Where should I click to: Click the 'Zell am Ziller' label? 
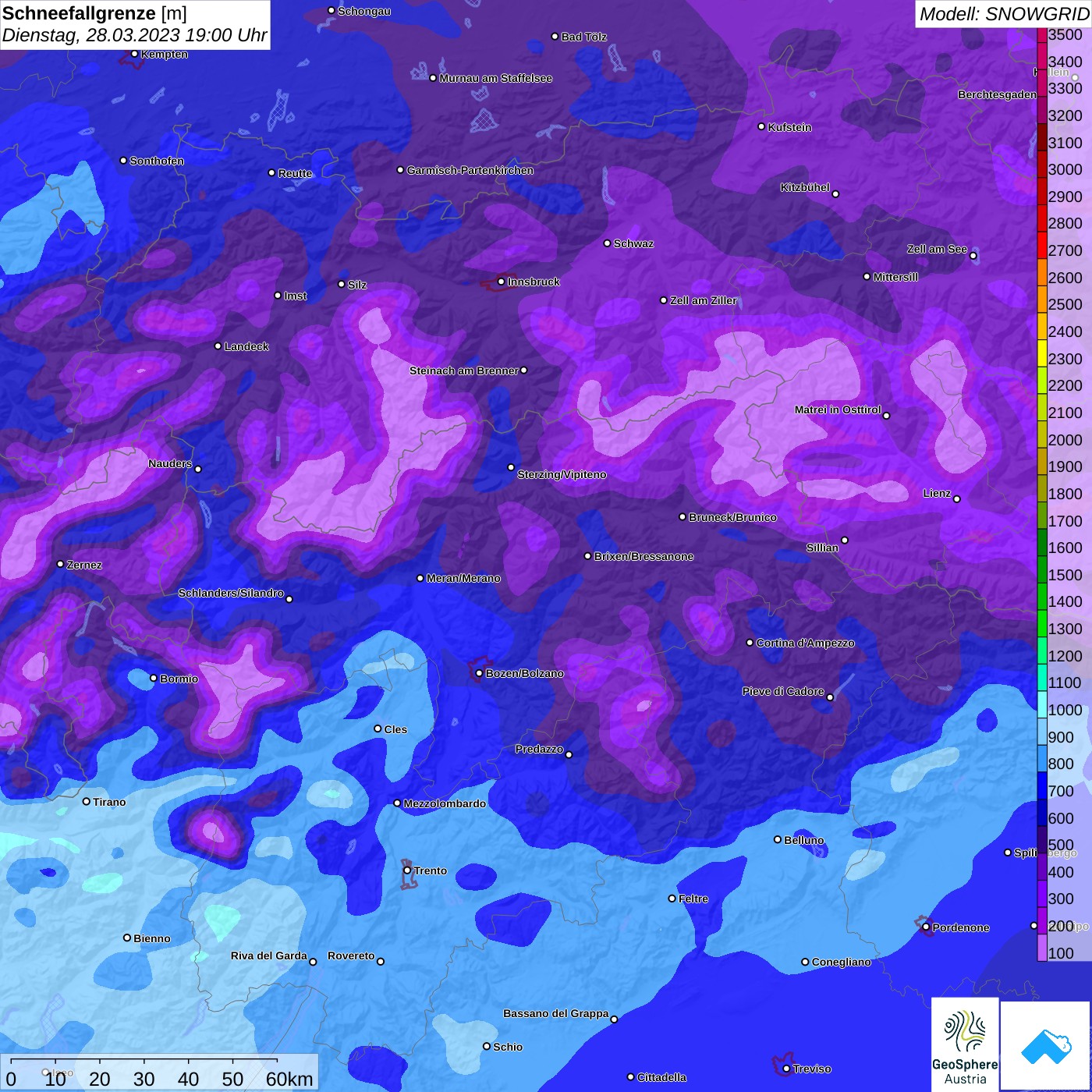(x=704, y=300)
